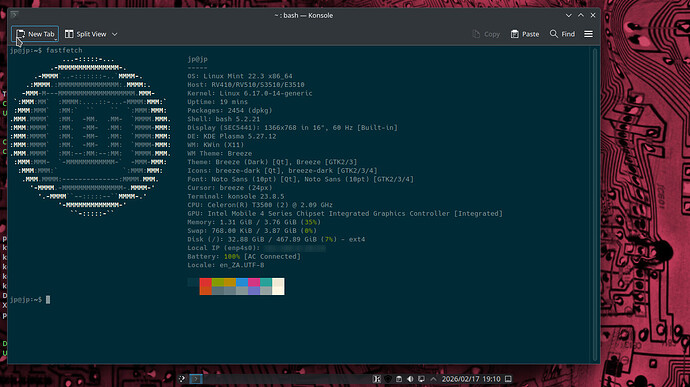Image resolution: width=690 pixels, height=387 pixels.
Task: Open Find in Konsole
Action: (562, 34)
